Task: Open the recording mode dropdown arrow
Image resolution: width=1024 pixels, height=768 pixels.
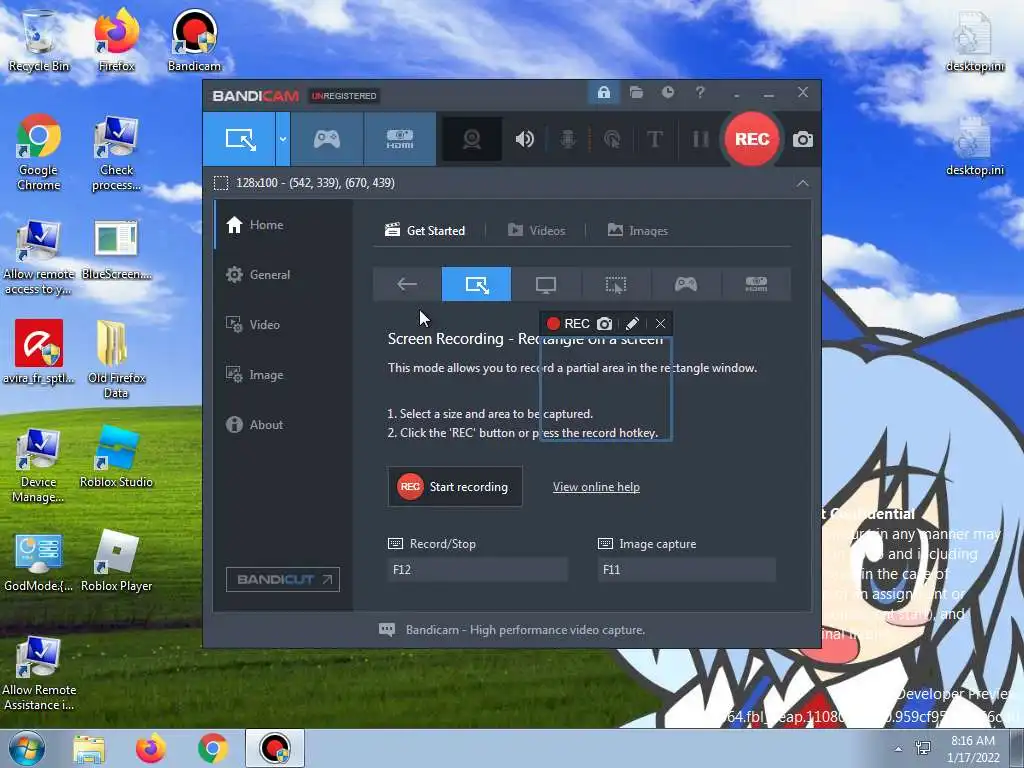Action: tap(283, 139)
